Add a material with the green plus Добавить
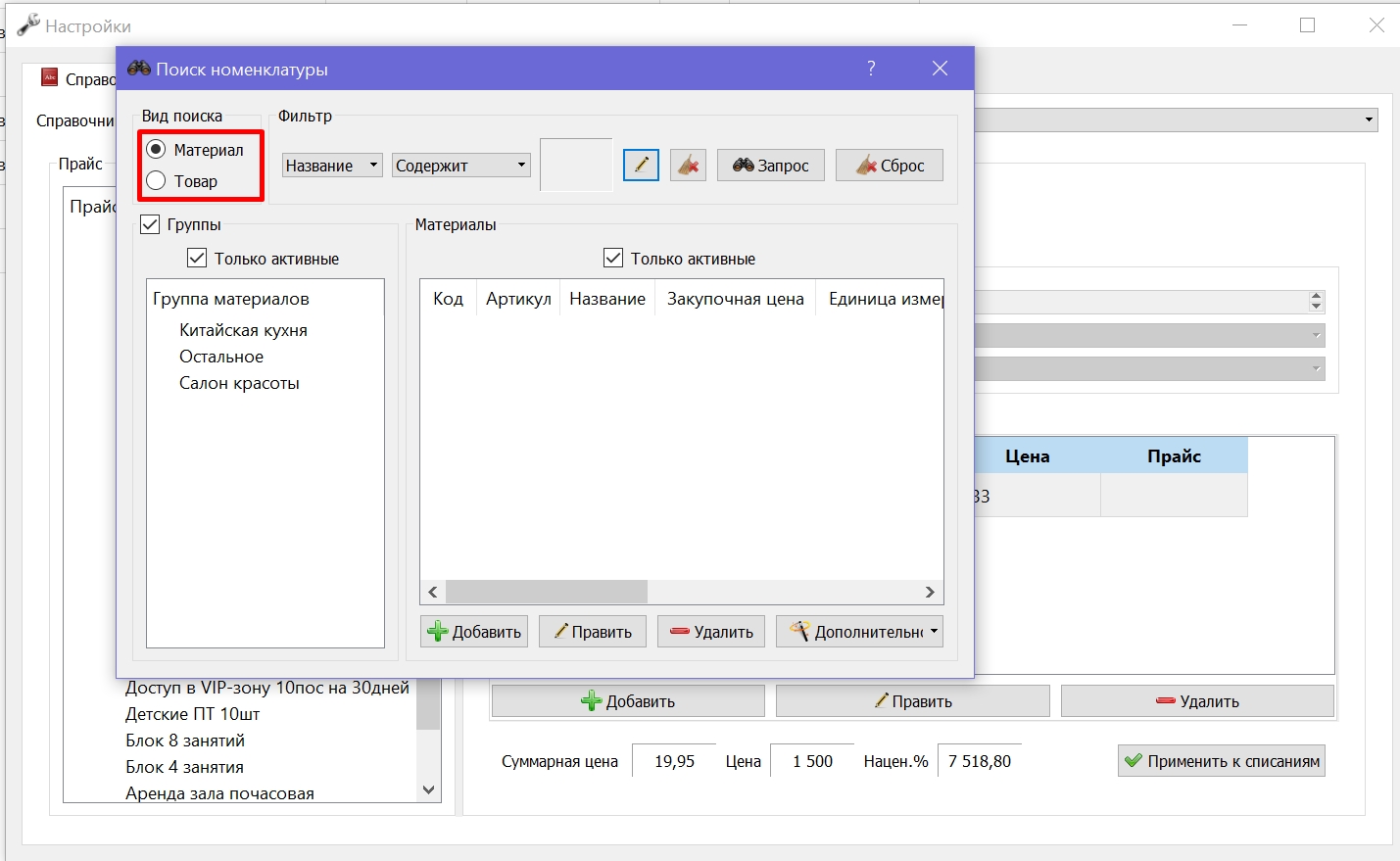The width and height of the screenshot is (1400, 861). 474,632
